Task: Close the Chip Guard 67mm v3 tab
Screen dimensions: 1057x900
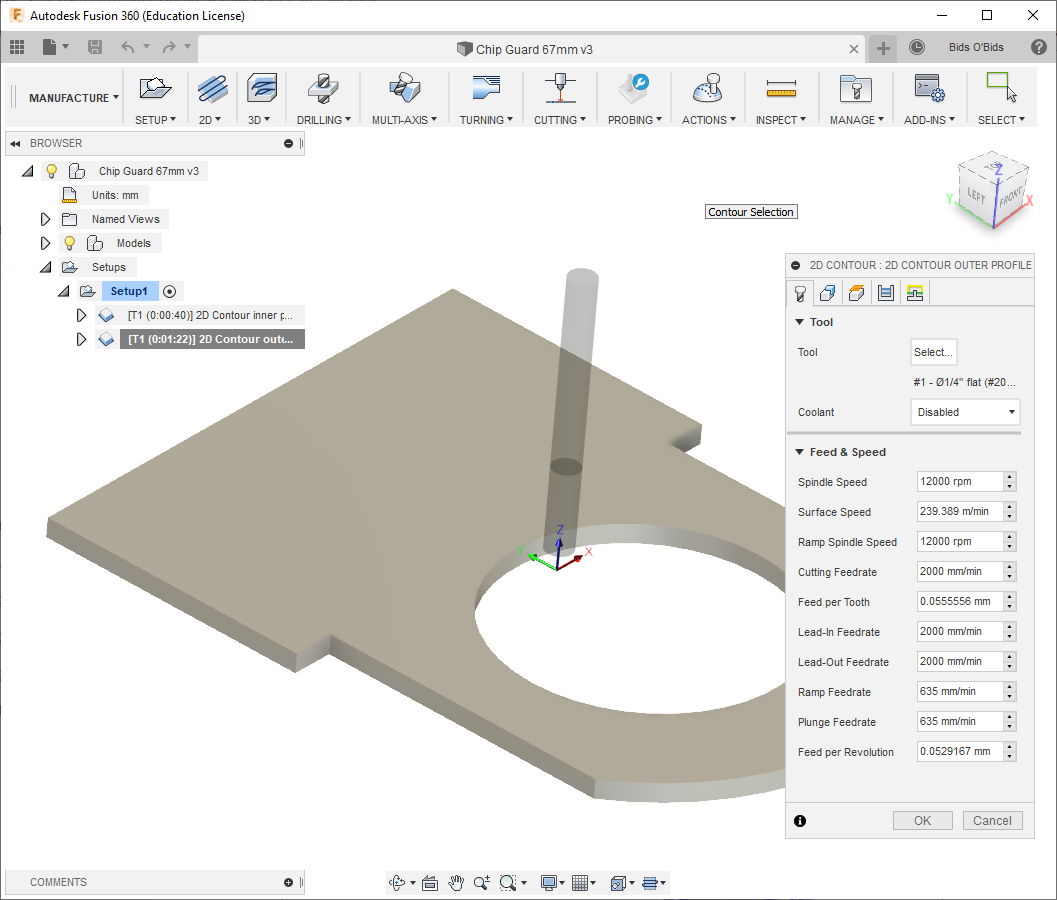Action: [x=853, y=49]
